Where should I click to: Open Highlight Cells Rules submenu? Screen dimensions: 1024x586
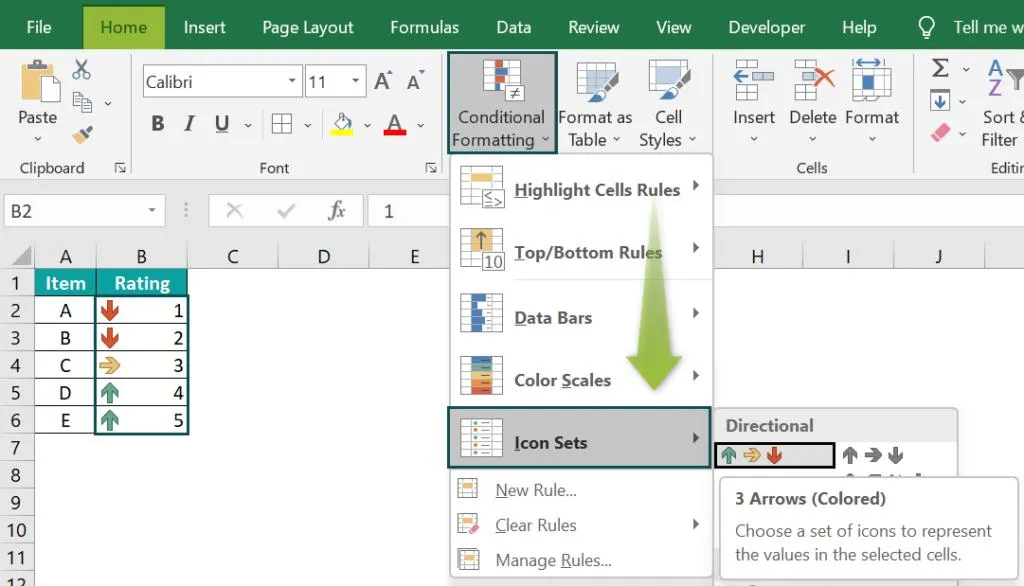(x=581, y=189)
